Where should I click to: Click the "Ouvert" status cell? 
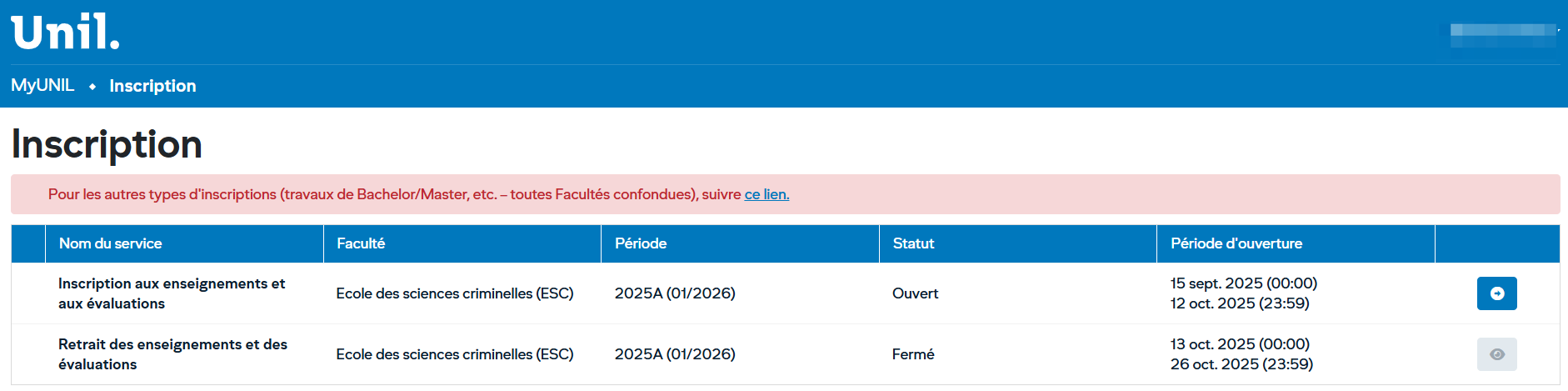point(915,293)
